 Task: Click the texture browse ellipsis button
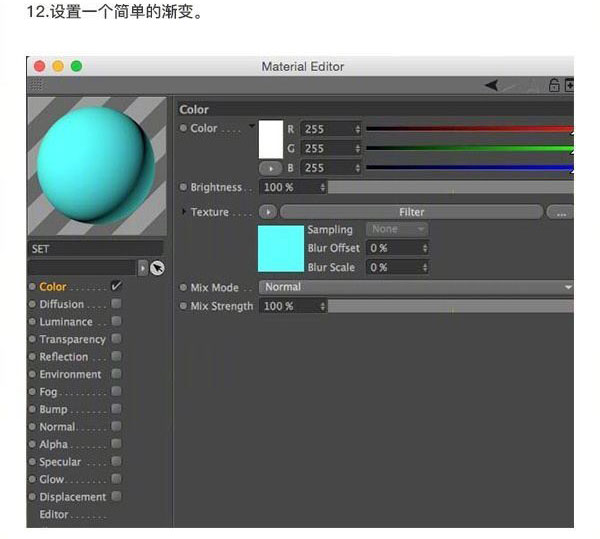(x=561, y=212)
